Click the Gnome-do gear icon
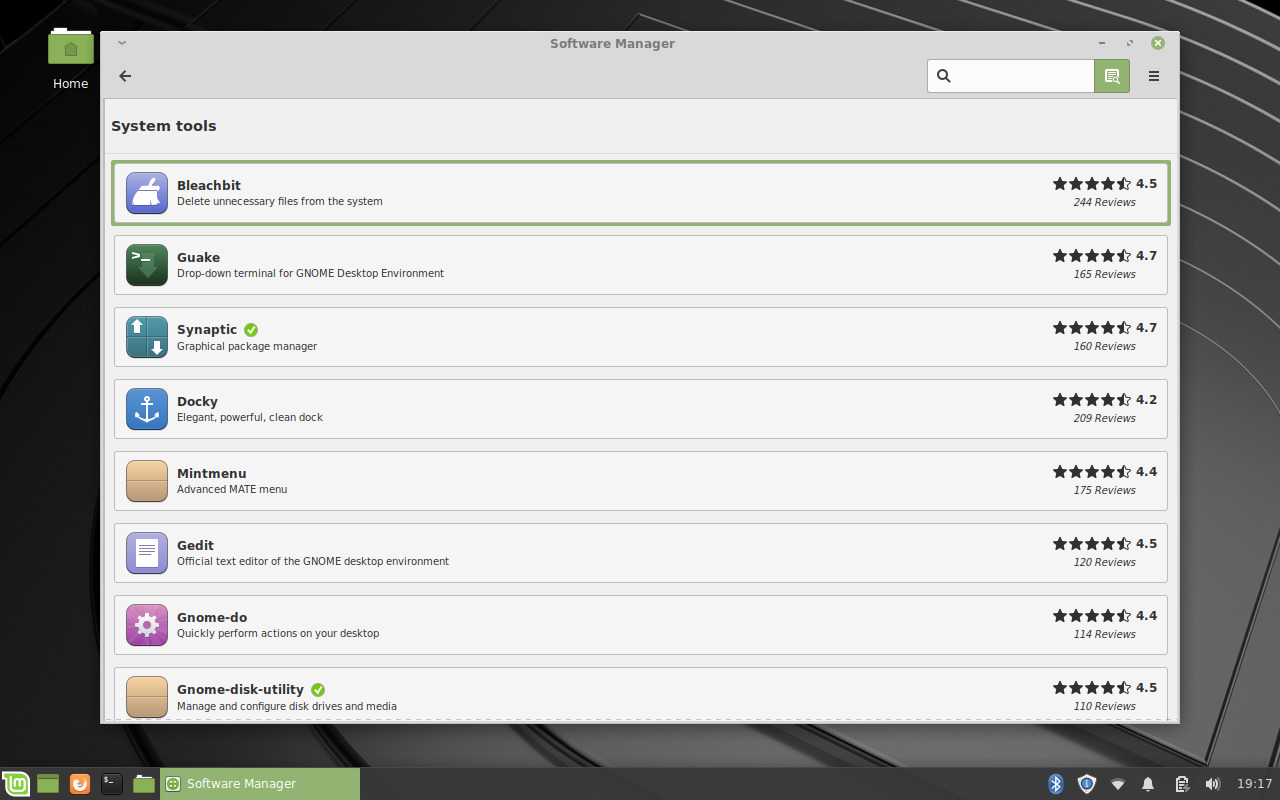The height and width of the screenshot is (800, 1280). (x=146, y=625)
